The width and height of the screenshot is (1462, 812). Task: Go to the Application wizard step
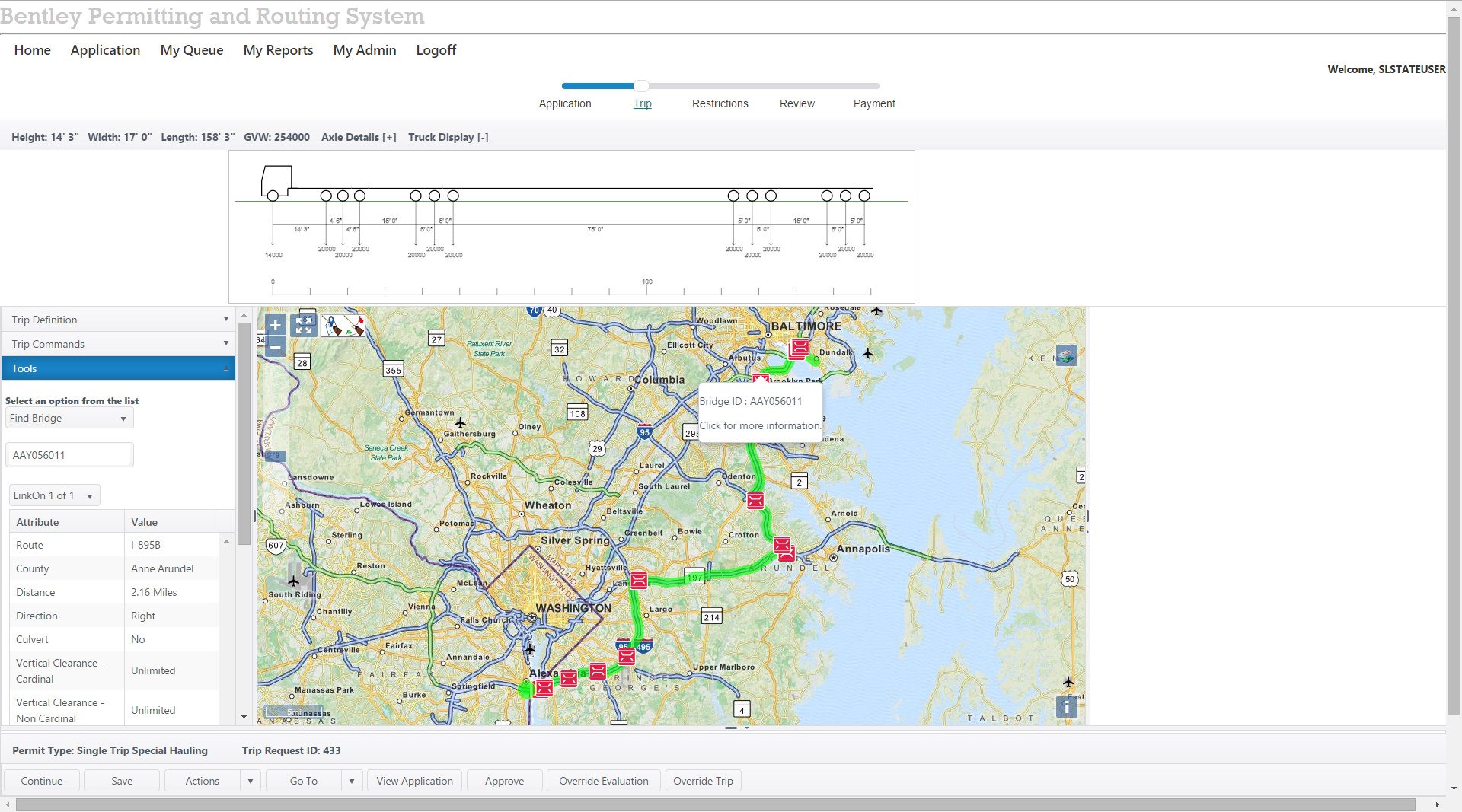[x=565, y=103]
